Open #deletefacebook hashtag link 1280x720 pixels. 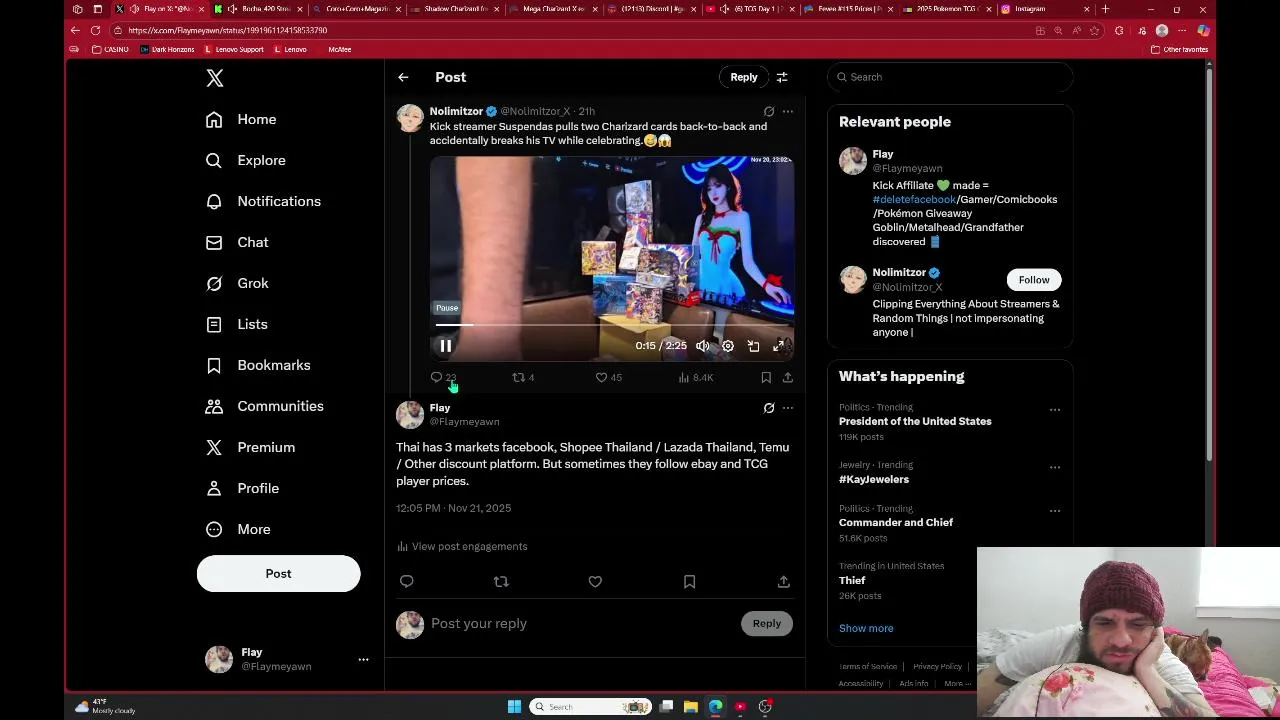[x=914, y=199]
